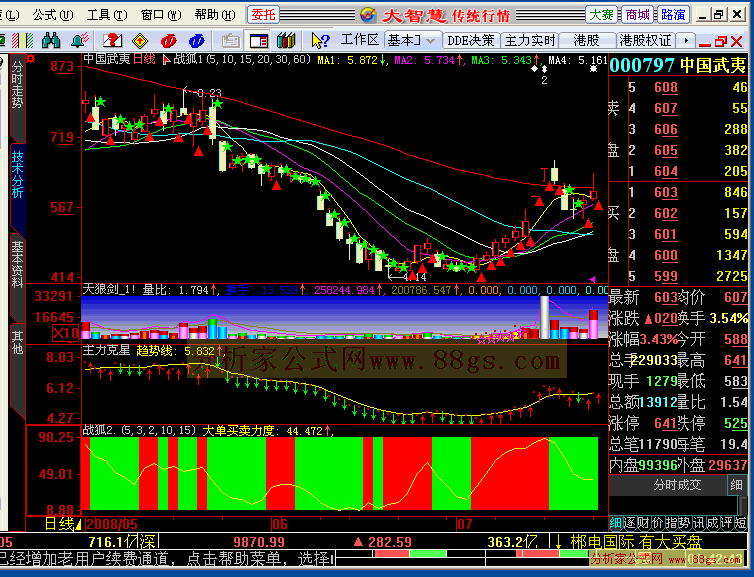Click the 委托 trading button
This screenshot has height=577, width=754.
click(263, 15)
